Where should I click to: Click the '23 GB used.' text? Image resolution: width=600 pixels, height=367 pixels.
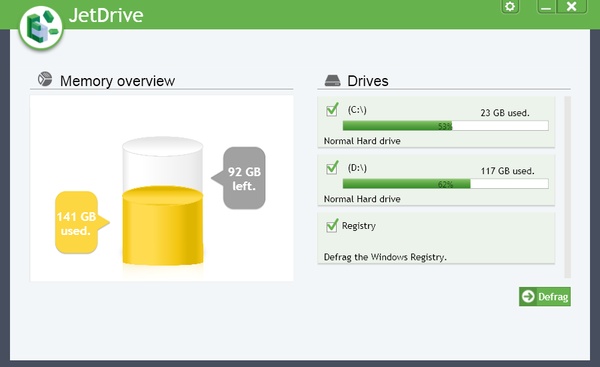coord(505,113)
